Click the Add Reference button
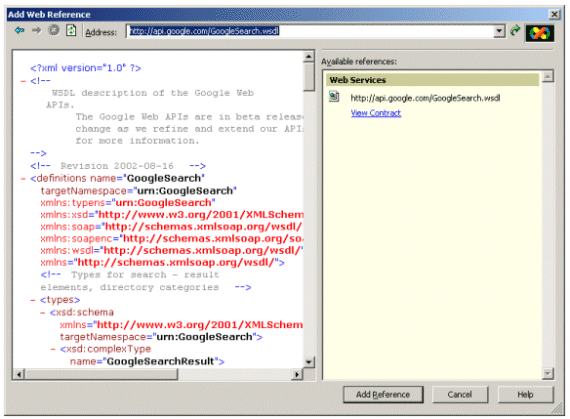This screenshot has width=570, height=419. tap(383, 395)
